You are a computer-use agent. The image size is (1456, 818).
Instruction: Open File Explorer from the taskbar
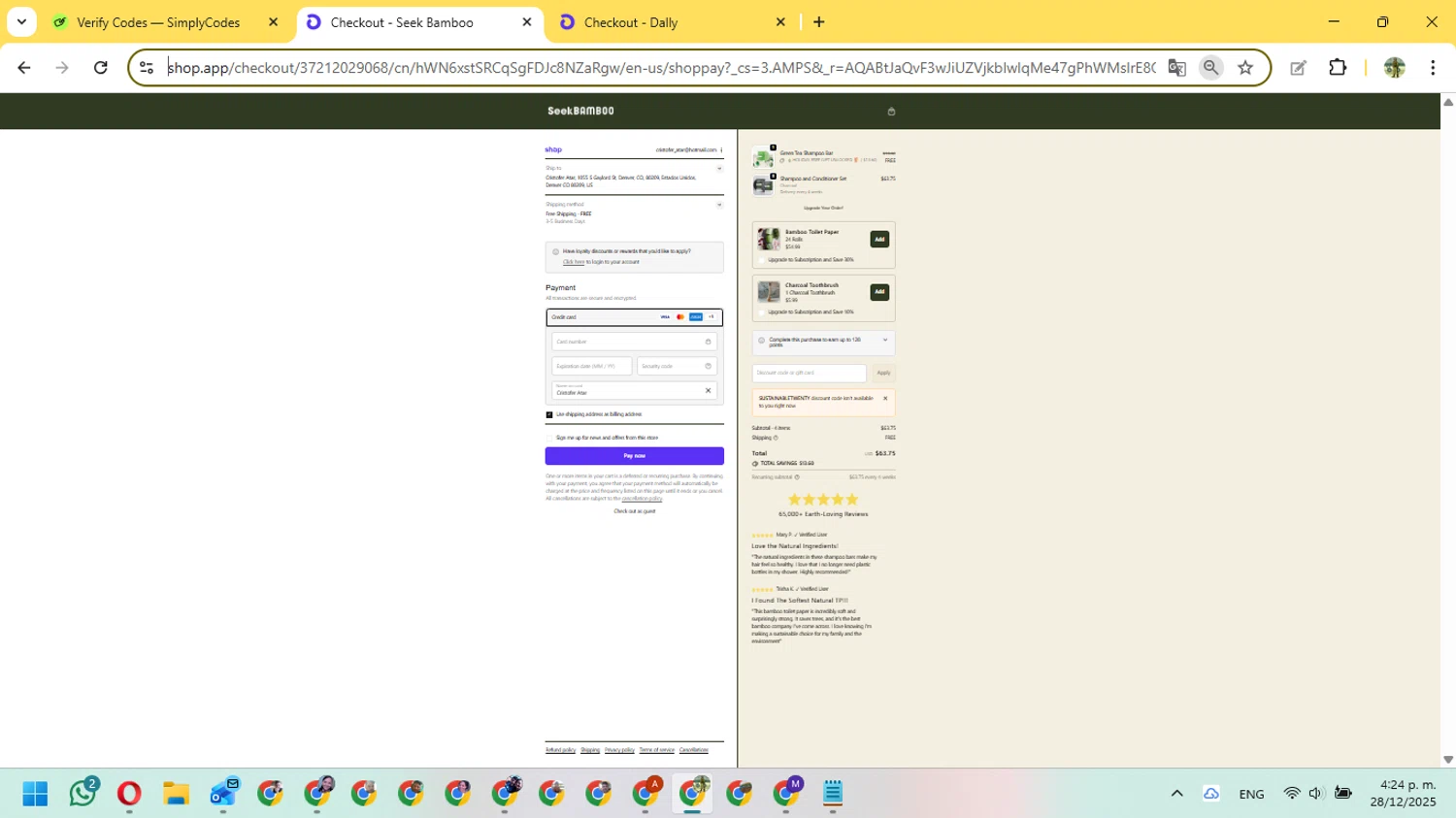(x=176, y=794)
